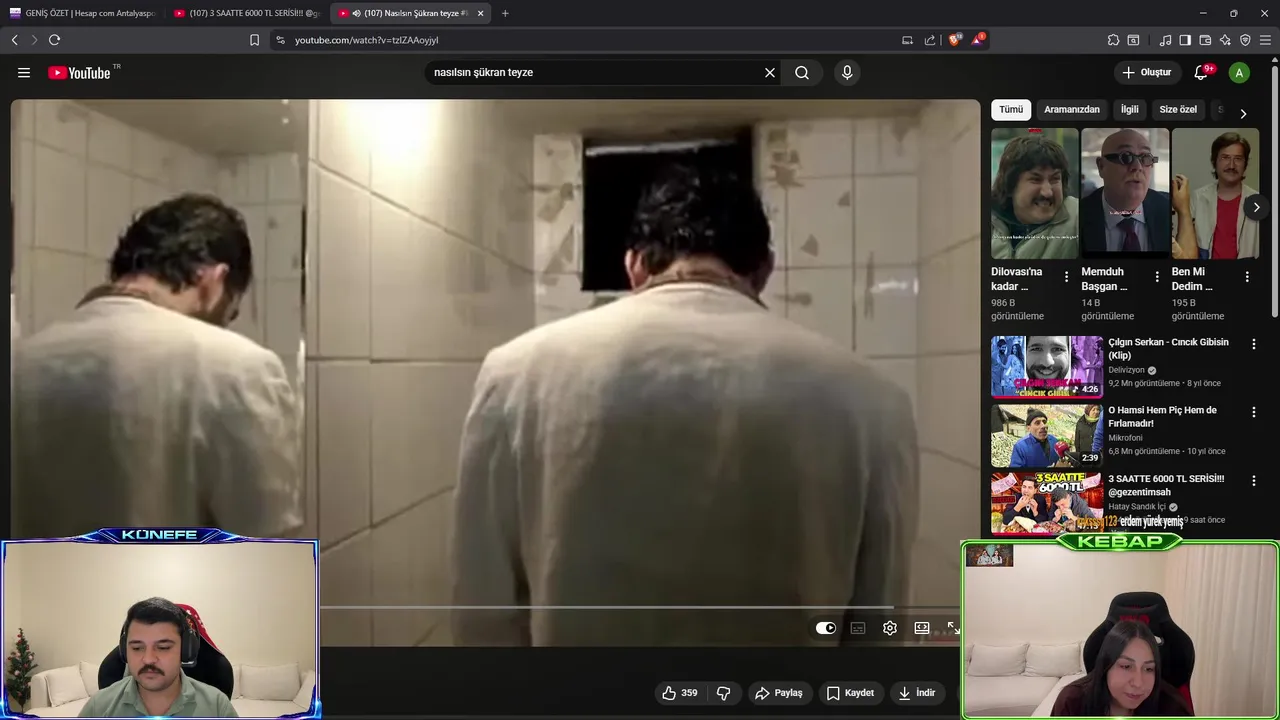Click the Oluştur create button
The height and width of the screenshot is (720, 1280).
click(1146, 73)
